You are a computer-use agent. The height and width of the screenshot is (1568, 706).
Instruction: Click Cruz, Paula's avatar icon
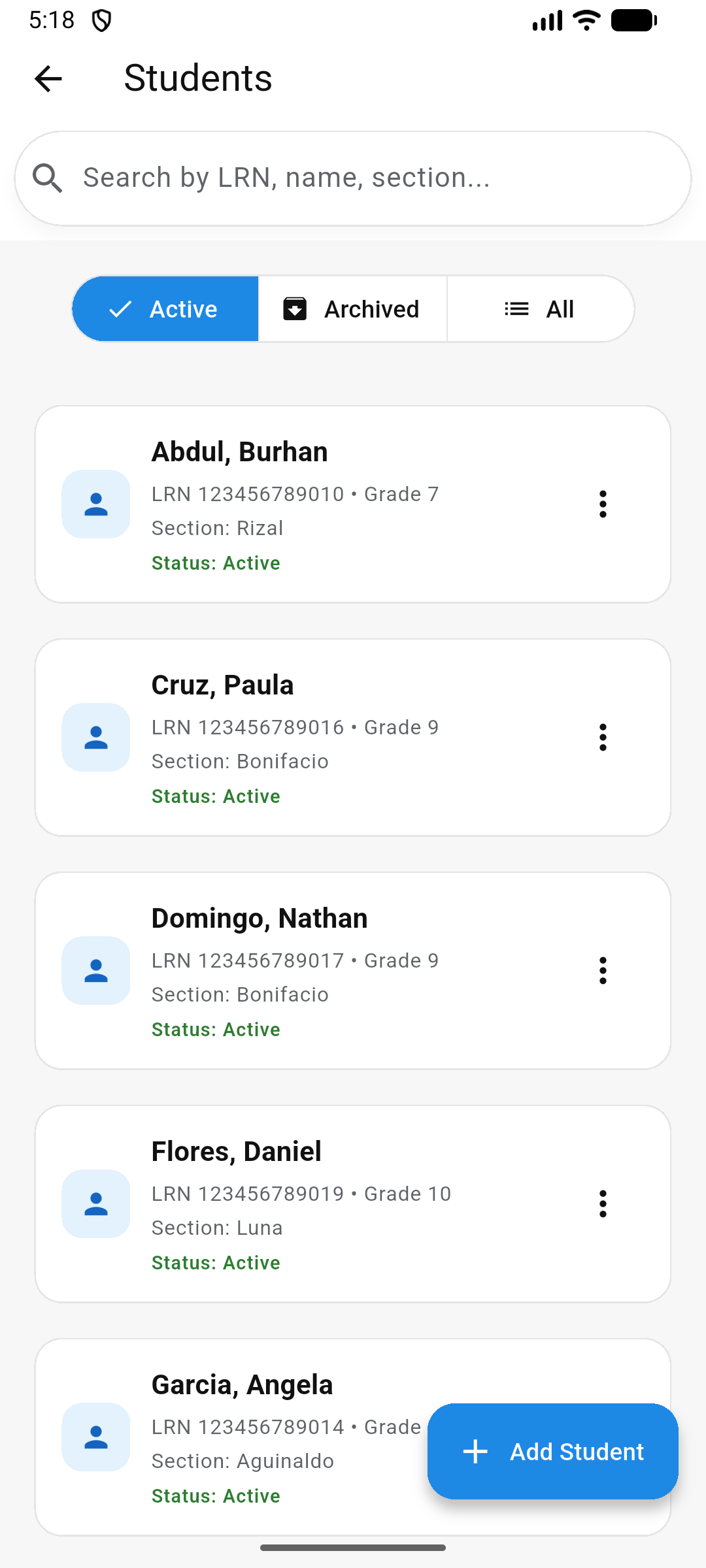[96, 738]
